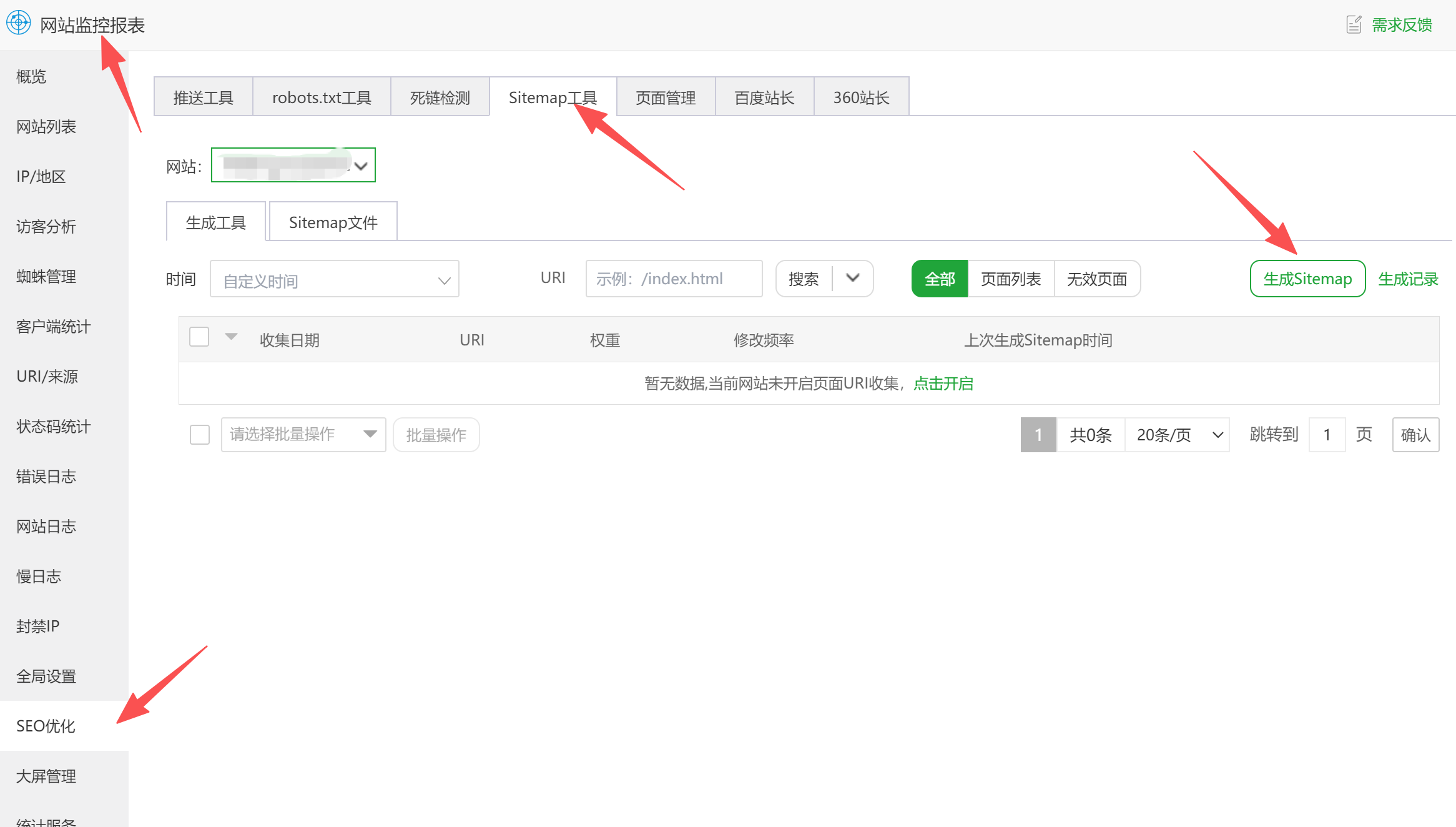Click the sort triangle beside 收集日期
The image size is (1456, 827).
pyautogui.click(x=231, y=337)
